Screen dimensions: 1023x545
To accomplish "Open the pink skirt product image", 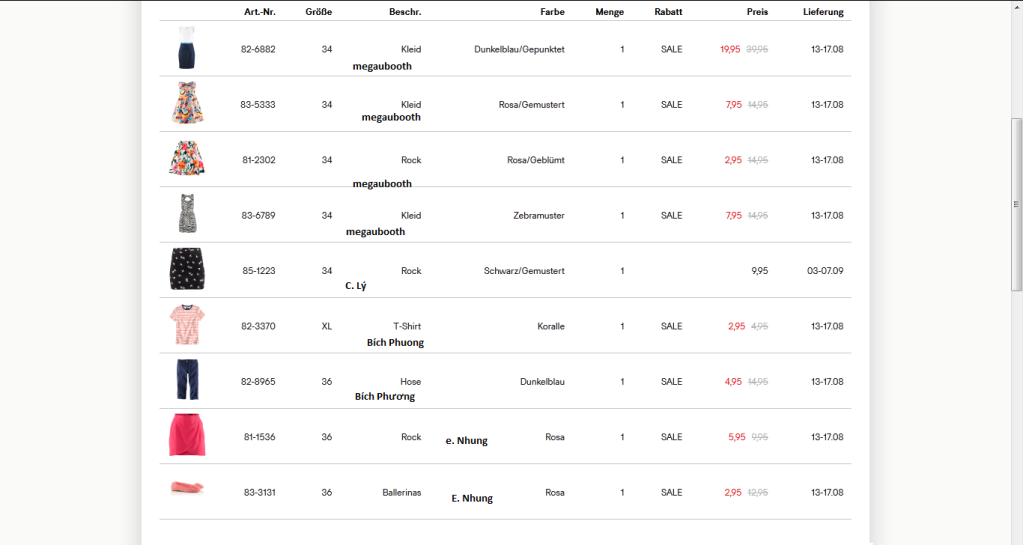I will click(x=187, y=435).
